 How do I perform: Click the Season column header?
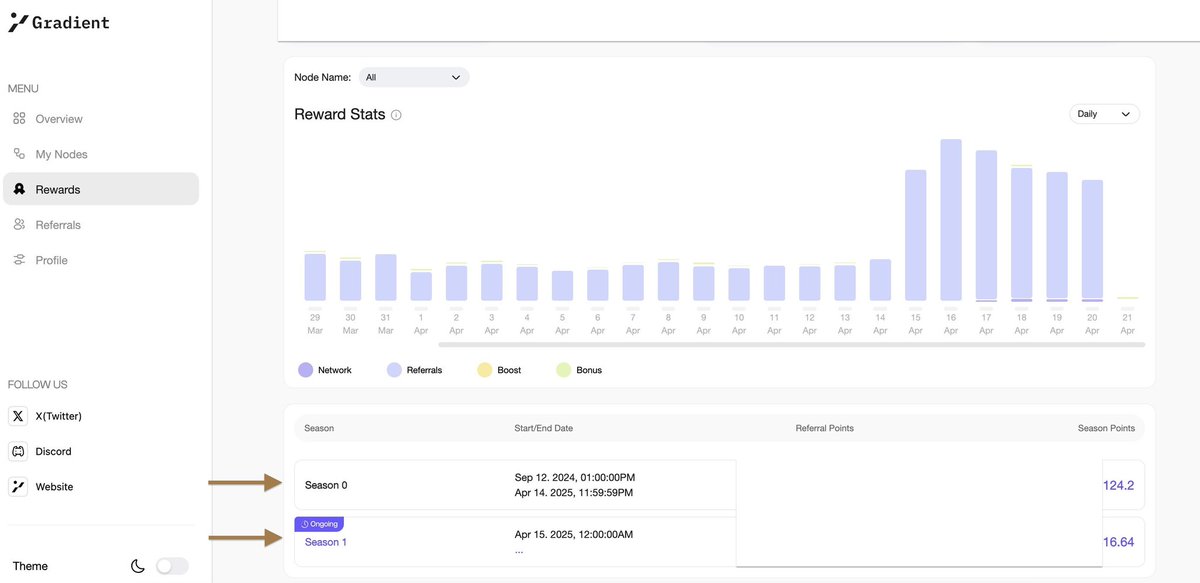[x=319, y=428]
